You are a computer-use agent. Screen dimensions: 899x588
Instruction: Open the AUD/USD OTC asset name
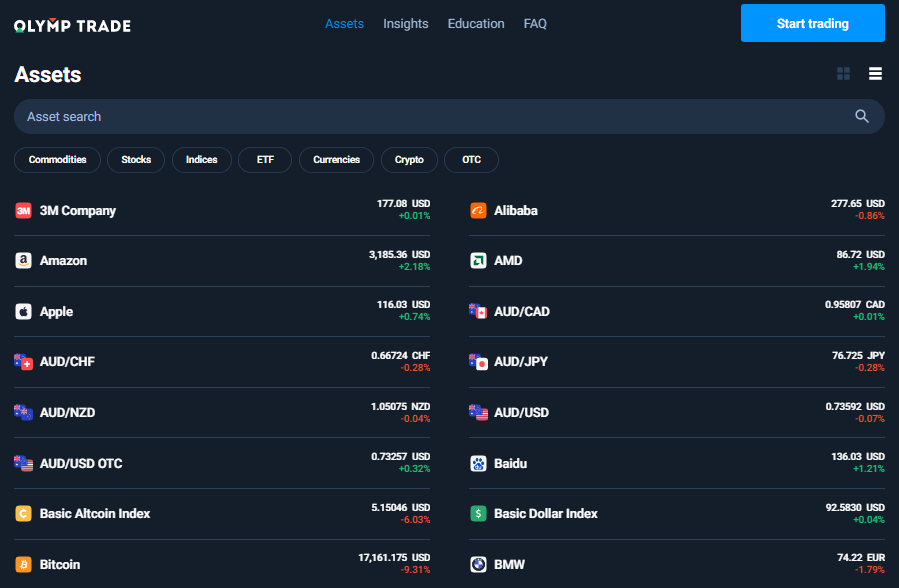tap(81, 464)
